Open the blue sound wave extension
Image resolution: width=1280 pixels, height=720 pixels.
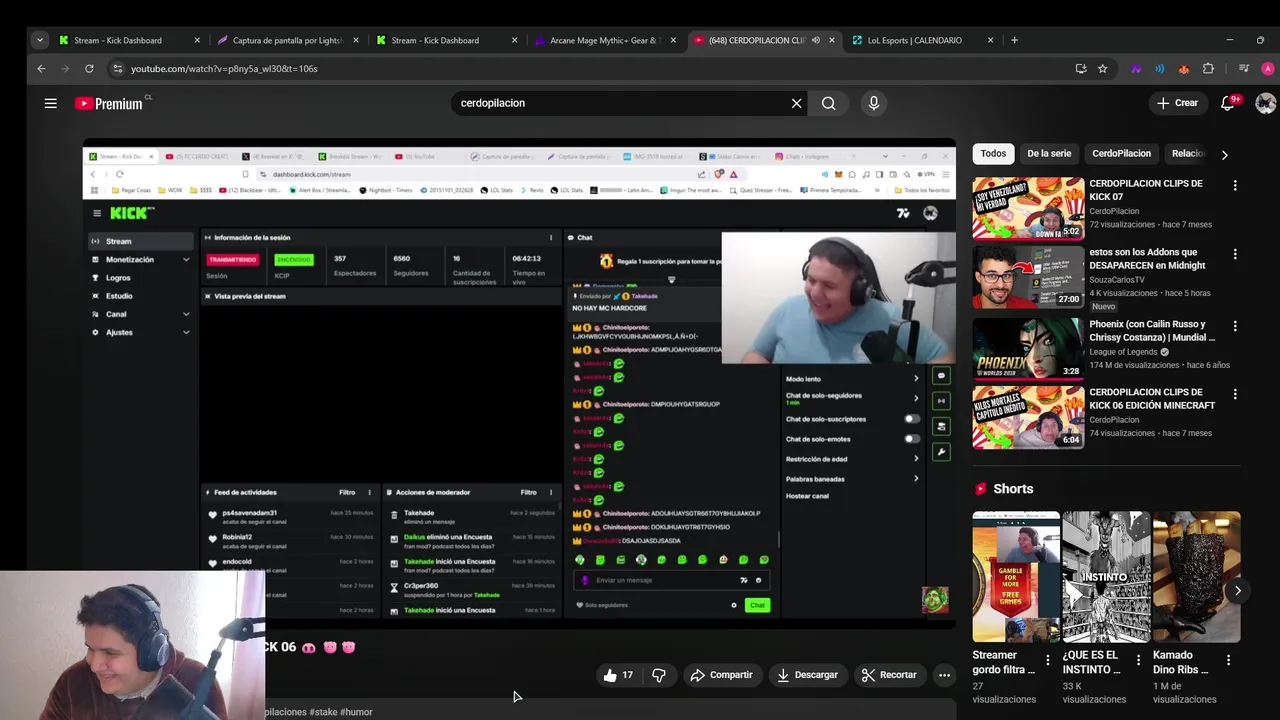1160,69
